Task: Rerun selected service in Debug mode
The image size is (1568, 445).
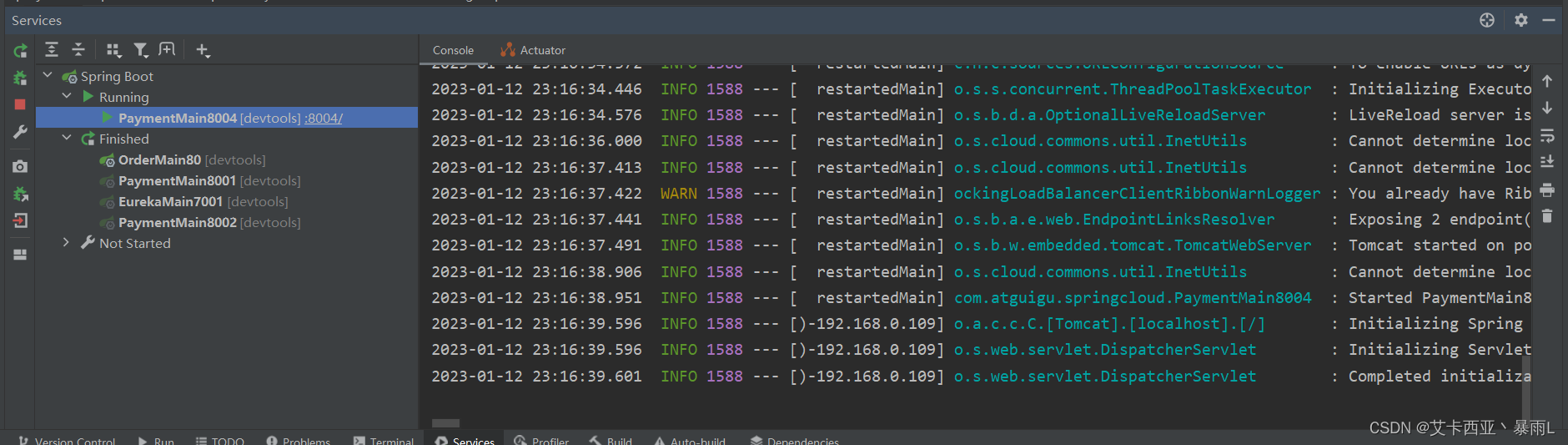Action: (x=20, y=78)
